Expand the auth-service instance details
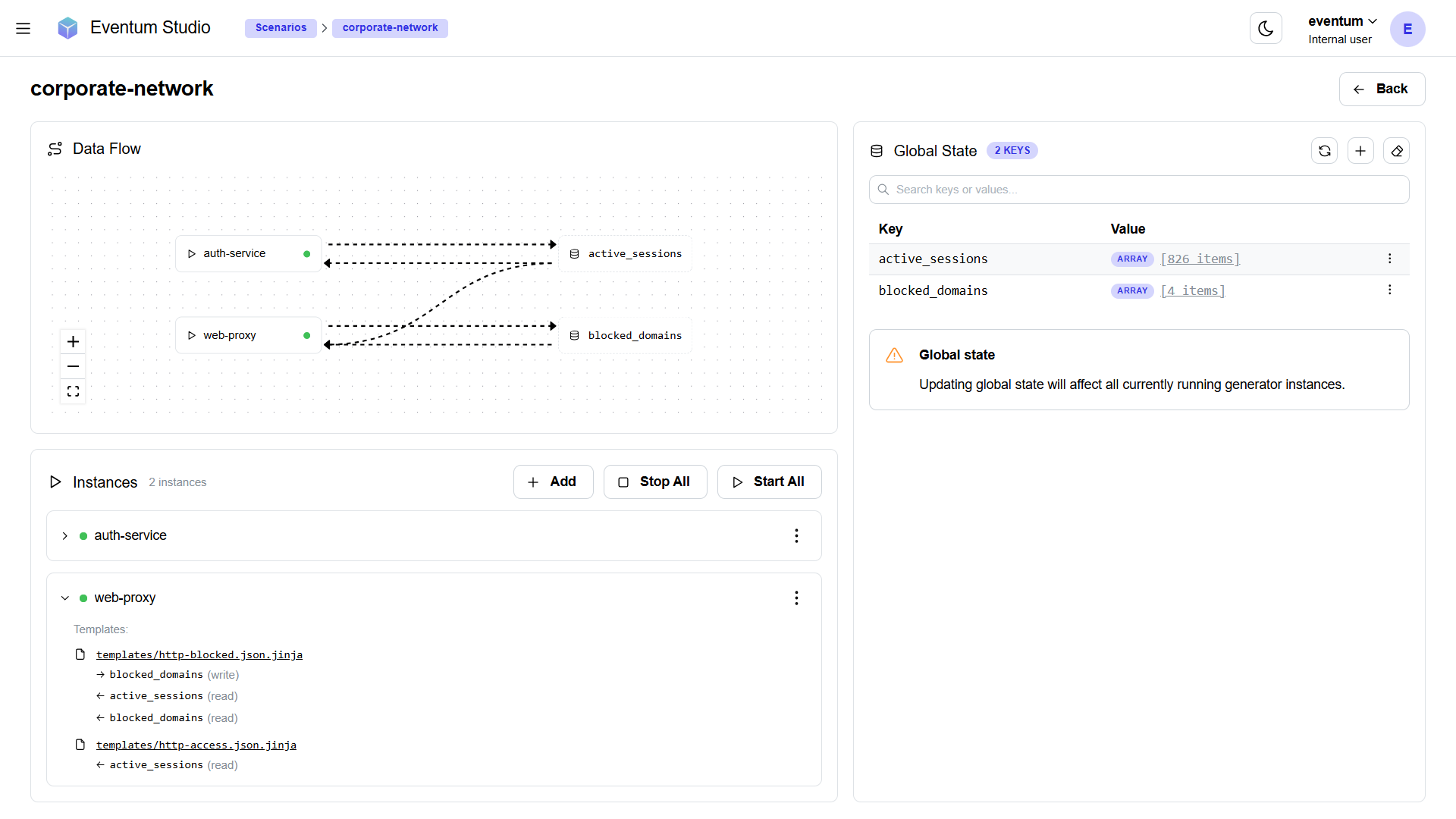The image size is (1456, 819). (65, 535)
